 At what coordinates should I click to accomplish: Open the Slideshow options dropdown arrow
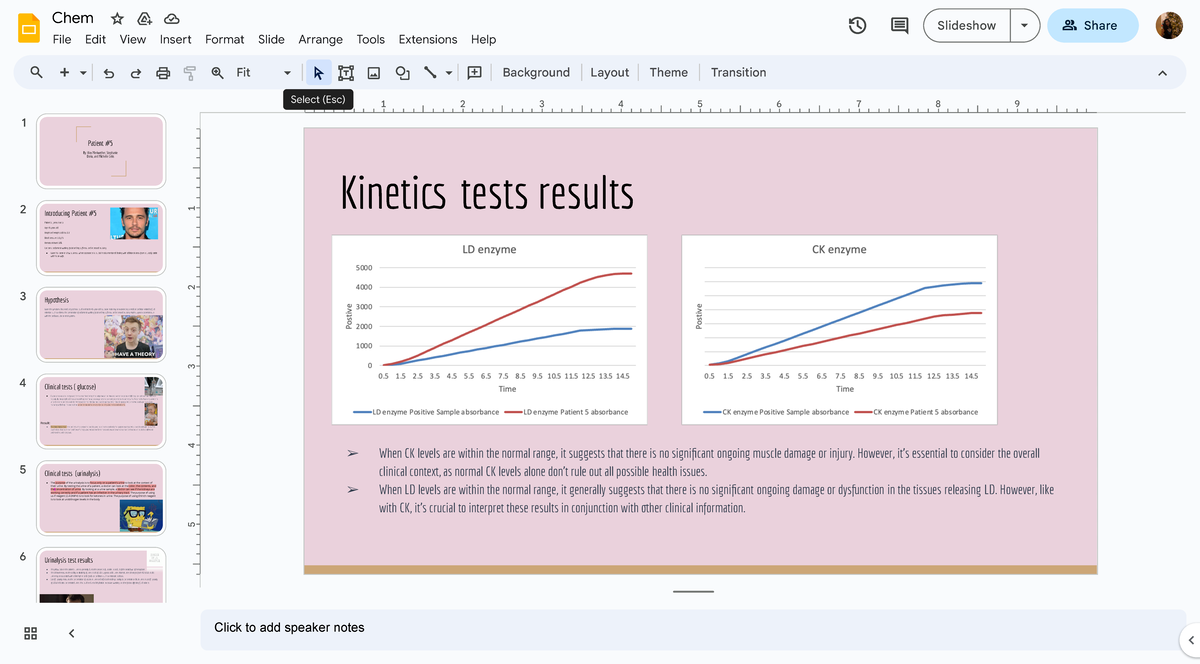[x=1022, y=26]
